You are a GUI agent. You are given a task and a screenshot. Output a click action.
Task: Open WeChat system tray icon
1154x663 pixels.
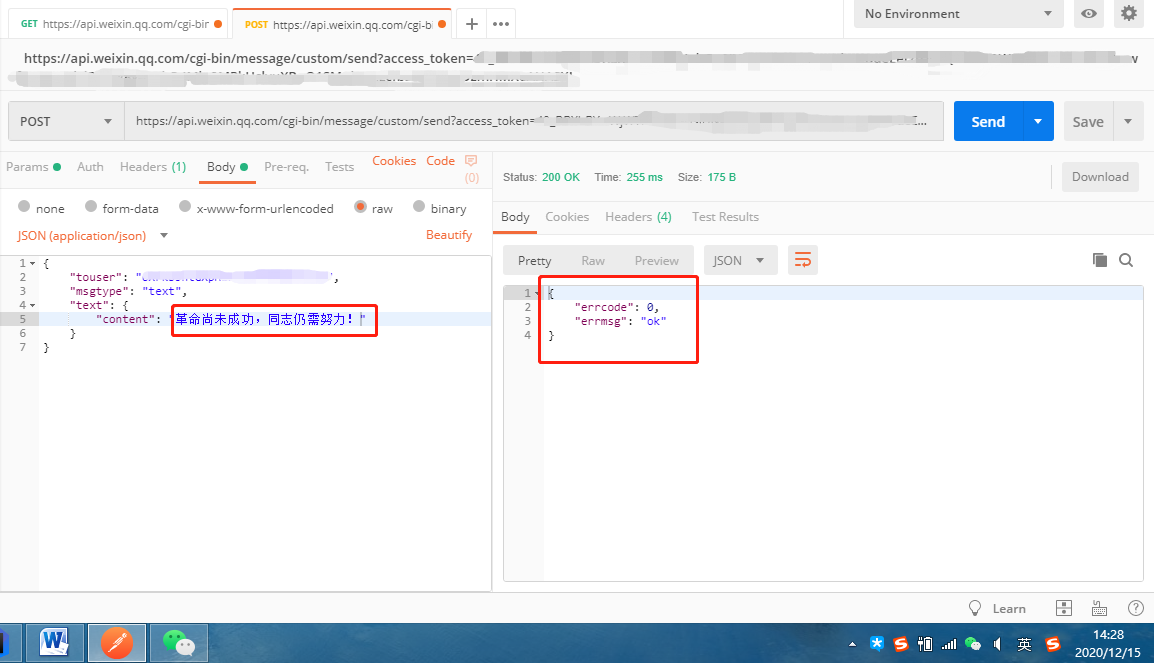coord(973,644)
